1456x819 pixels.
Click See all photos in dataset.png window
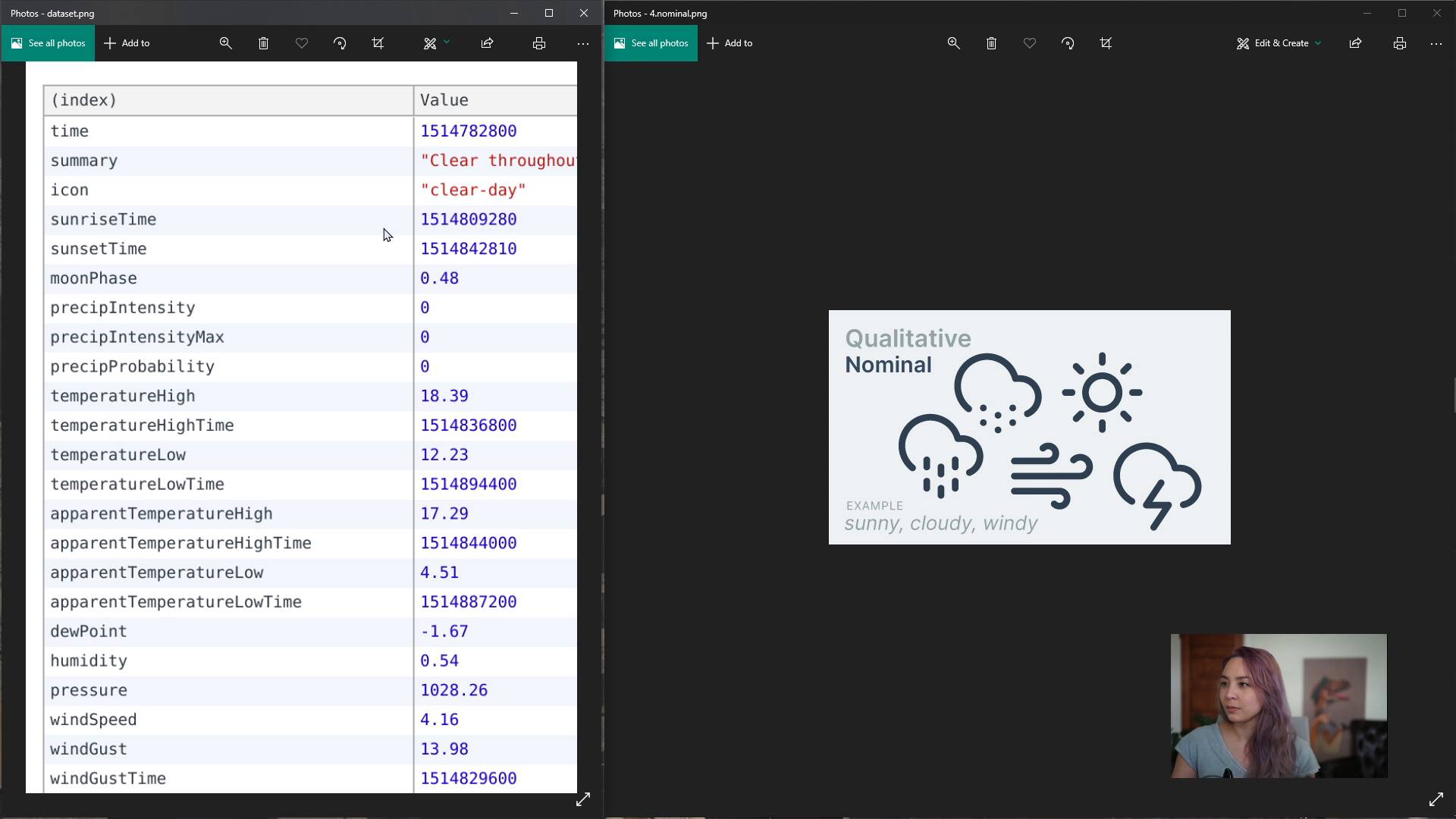[x=49, y=43]
